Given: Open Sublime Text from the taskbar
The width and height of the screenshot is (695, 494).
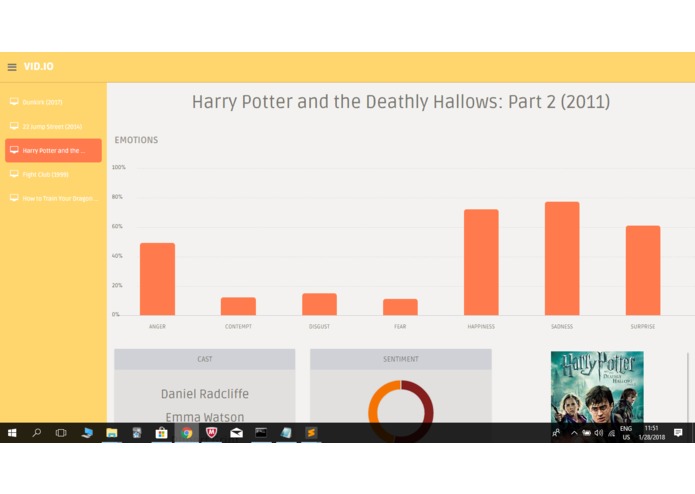Looking at the screenshot, I should [x=311, y=433].
